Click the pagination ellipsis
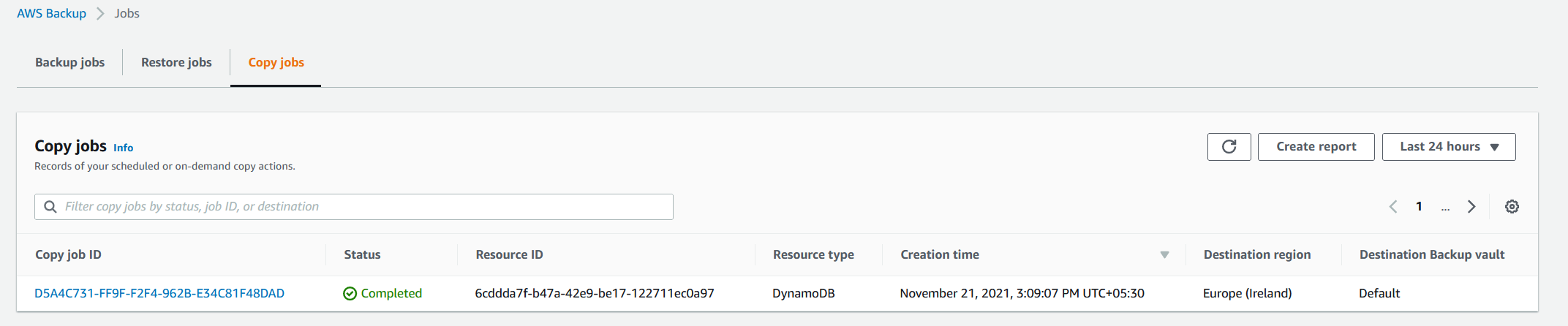The height and width of the screenshot is (326, 1568). (x=1445, y=208)
